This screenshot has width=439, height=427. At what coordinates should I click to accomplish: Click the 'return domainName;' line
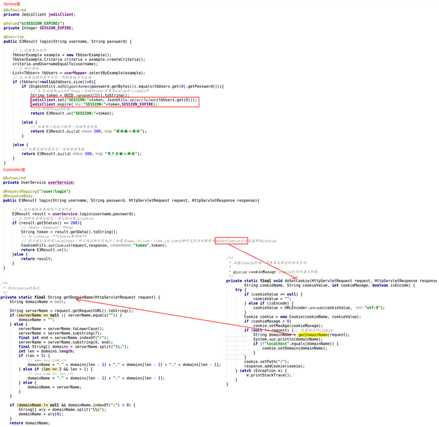[30, 423]
